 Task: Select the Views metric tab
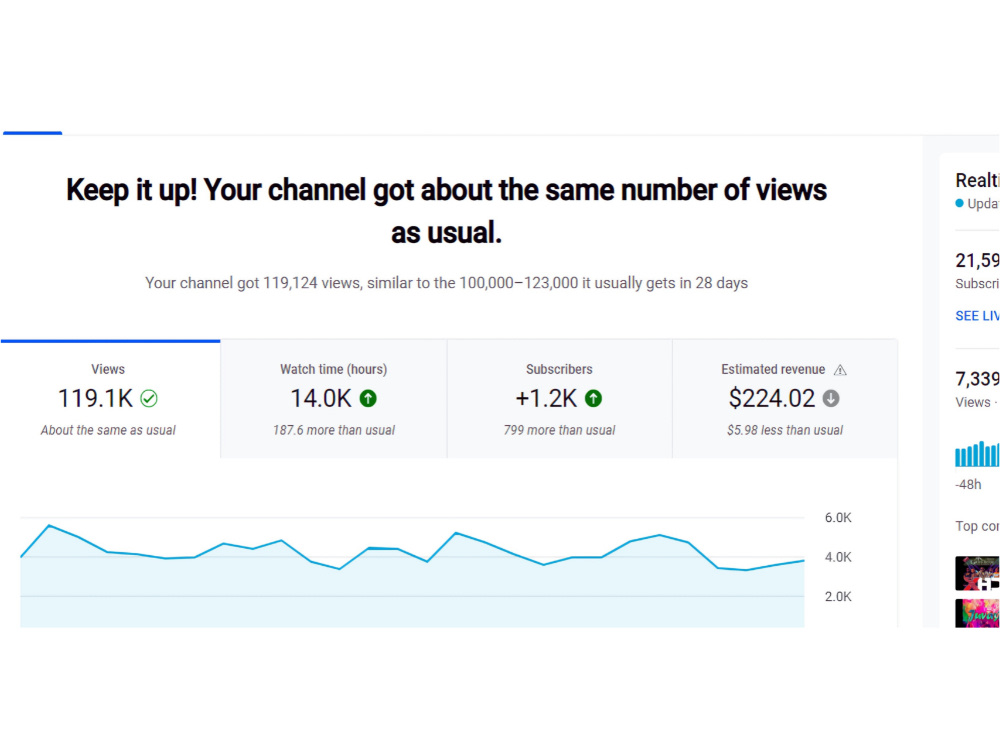click(110, 399)
